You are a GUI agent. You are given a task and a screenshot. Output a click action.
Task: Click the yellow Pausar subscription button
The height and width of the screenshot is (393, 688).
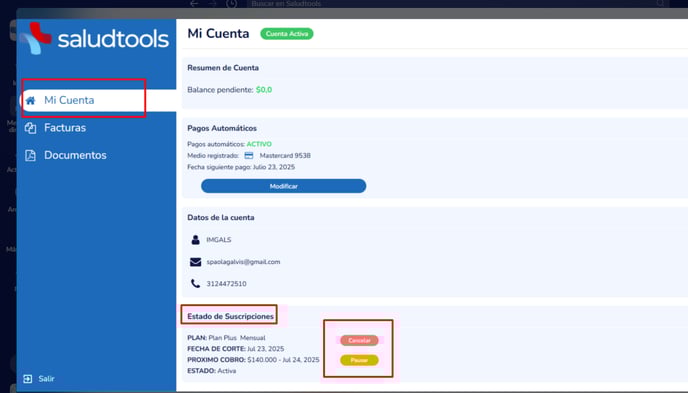(x=359, y=360)
